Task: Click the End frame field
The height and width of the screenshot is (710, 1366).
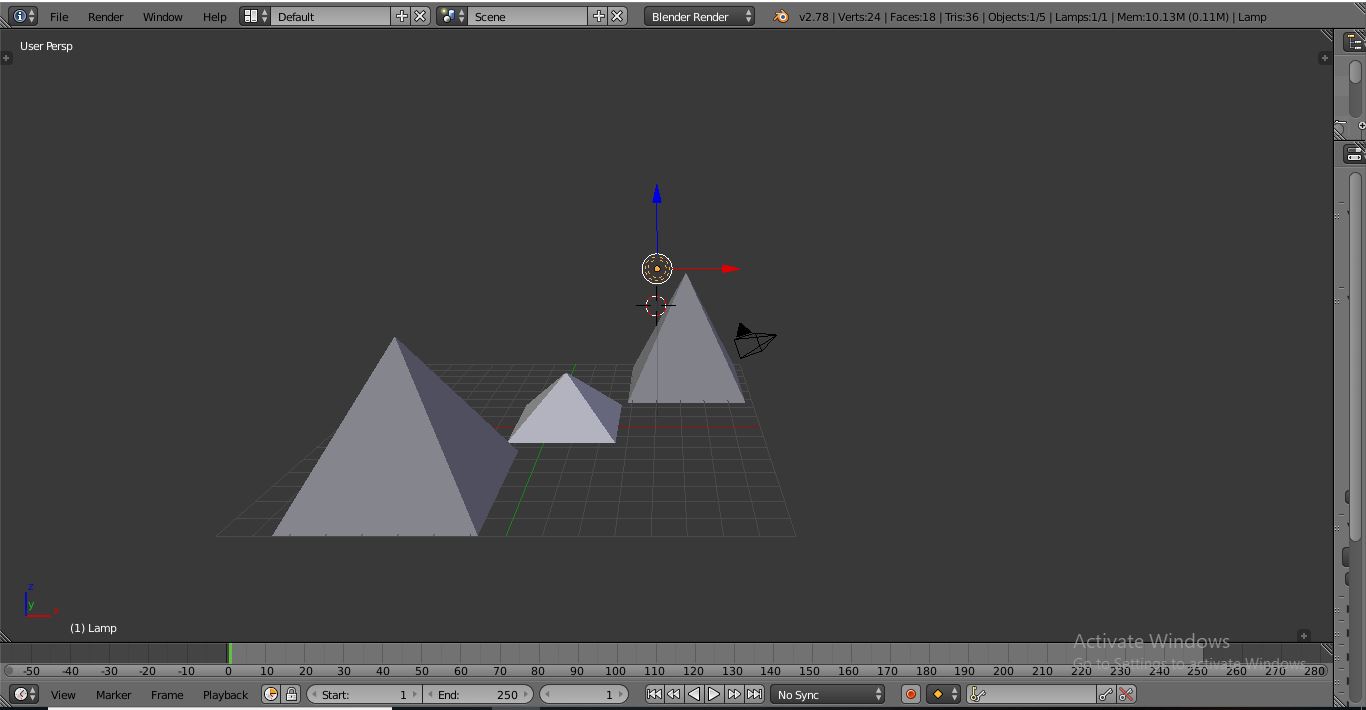Action: (478, 694)
